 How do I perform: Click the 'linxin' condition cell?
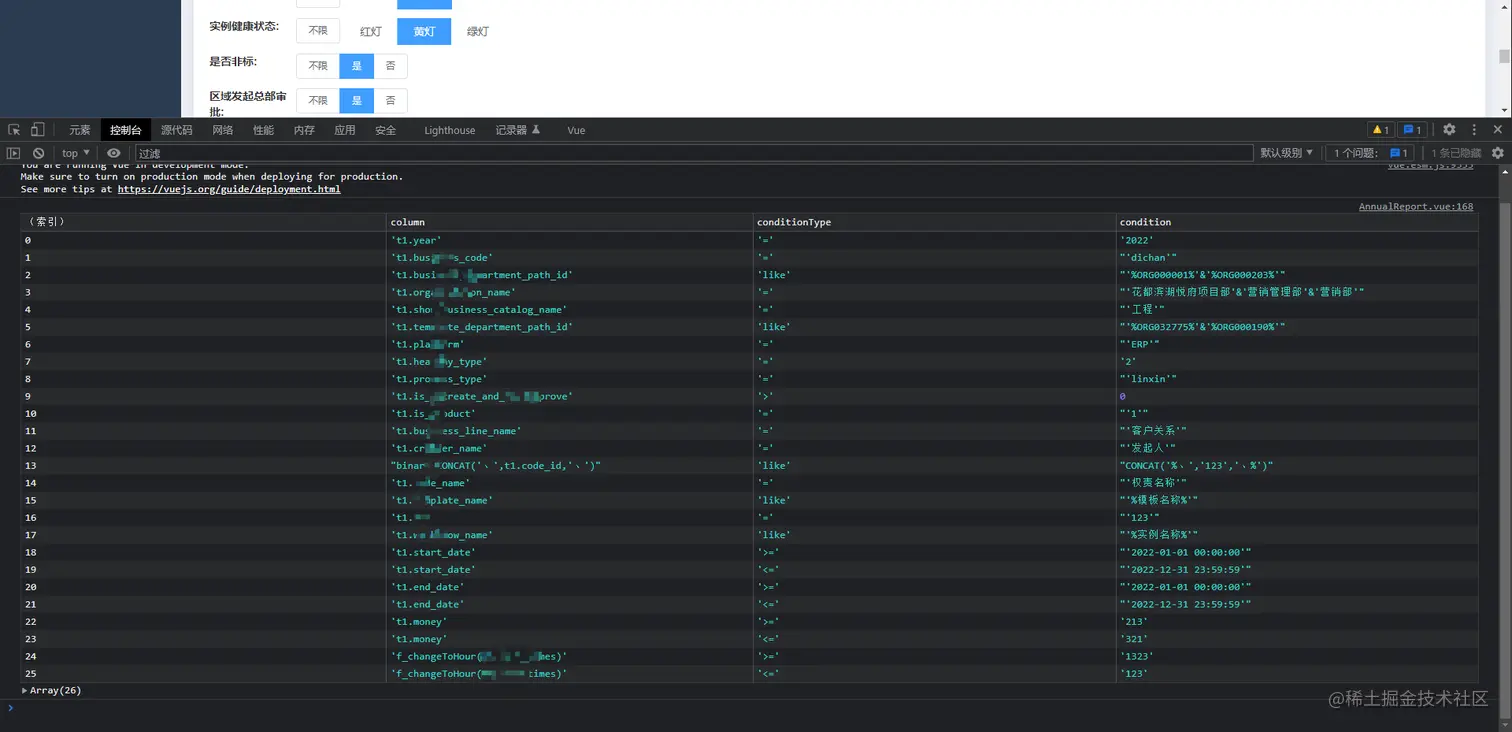[x=1297, y=379]
